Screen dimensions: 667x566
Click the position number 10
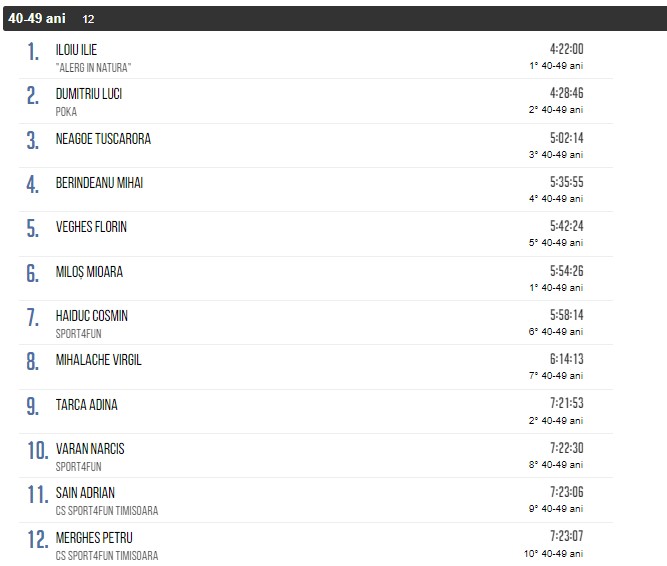pos(38,451)
